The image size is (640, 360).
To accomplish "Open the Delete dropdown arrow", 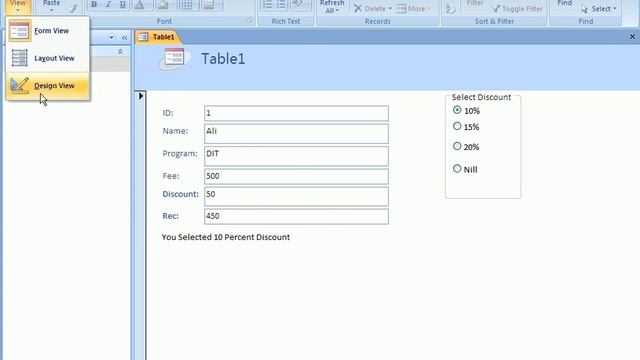I will click(x=390, y=9).
